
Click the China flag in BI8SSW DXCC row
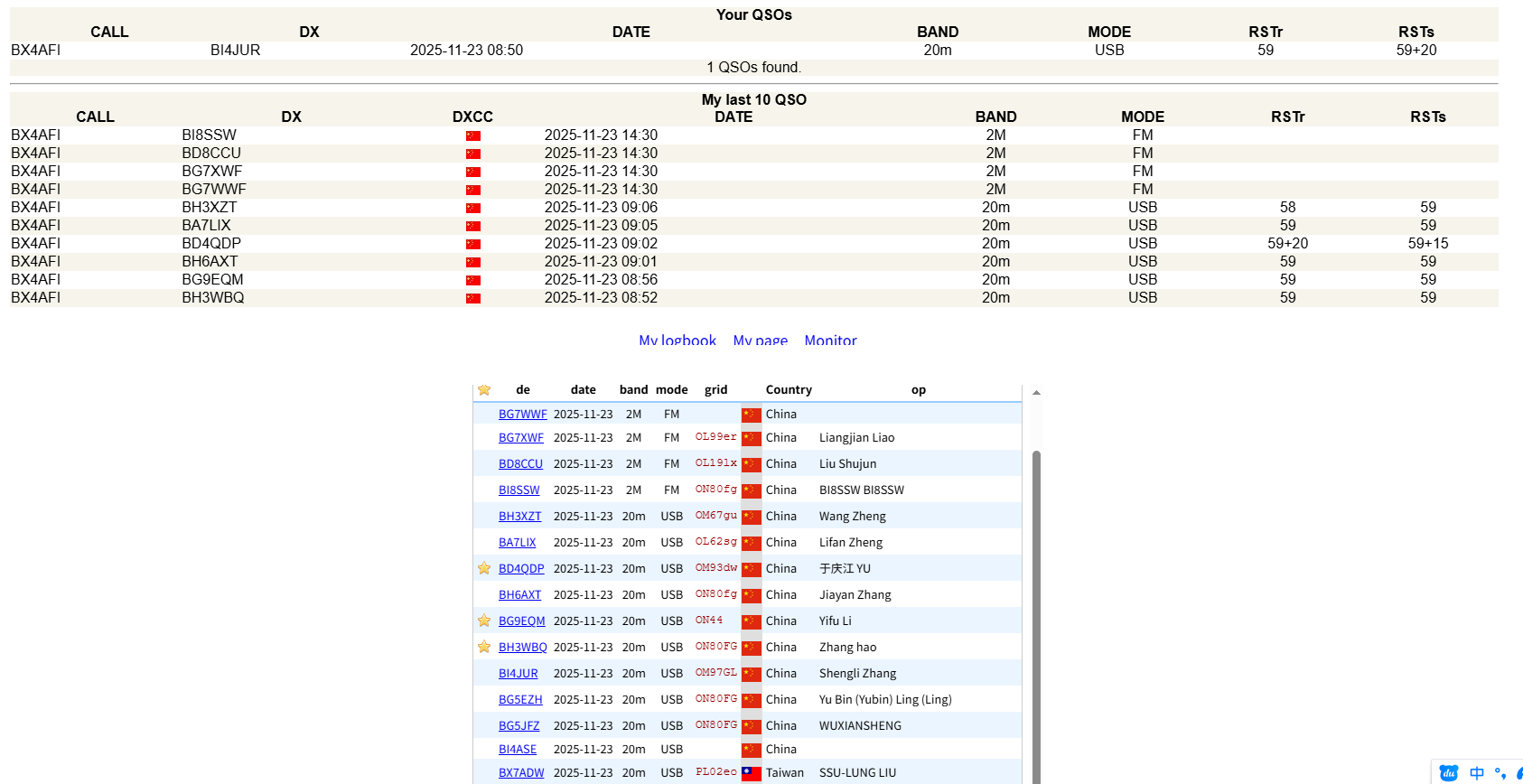(x=472, y=135)
